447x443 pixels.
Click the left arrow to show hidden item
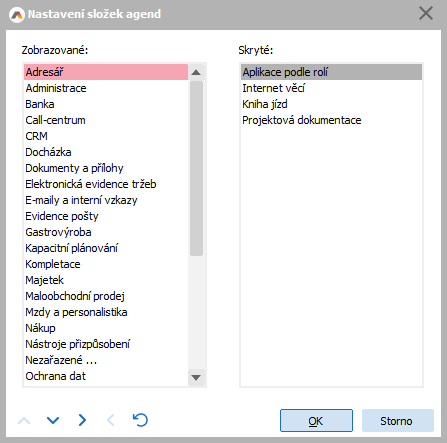tap(111, 420)
